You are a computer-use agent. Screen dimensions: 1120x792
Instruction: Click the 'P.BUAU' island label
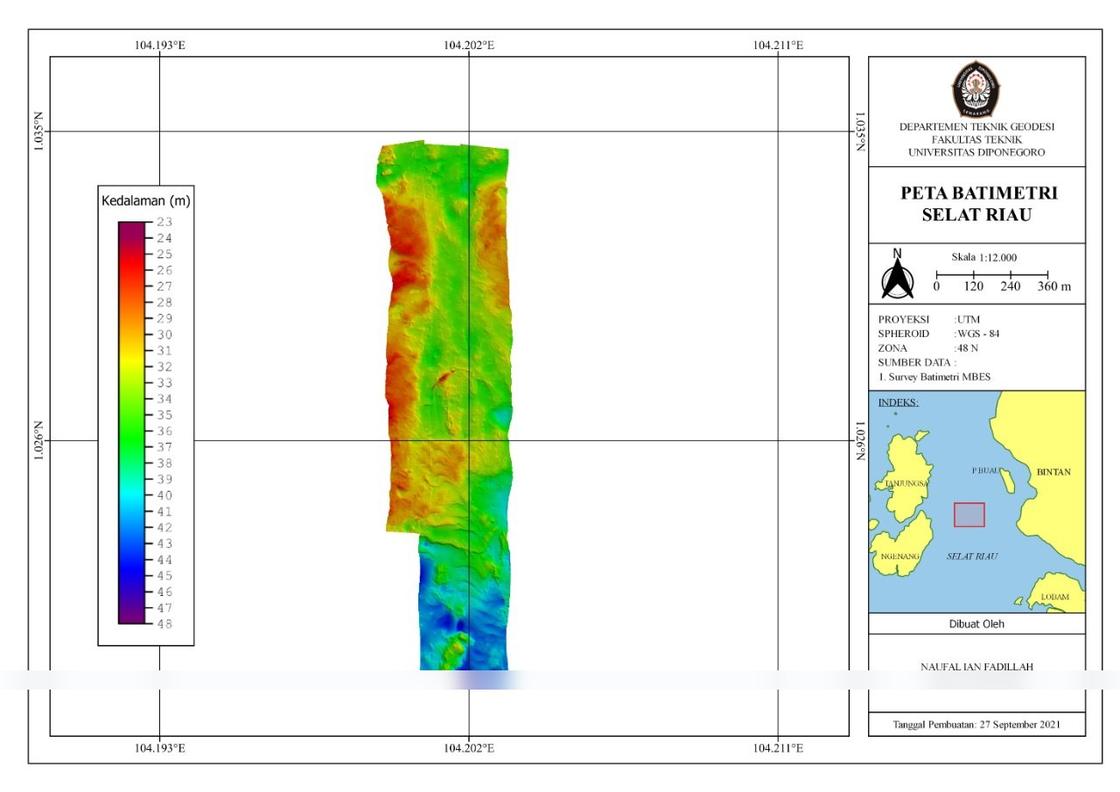(986, 471)
